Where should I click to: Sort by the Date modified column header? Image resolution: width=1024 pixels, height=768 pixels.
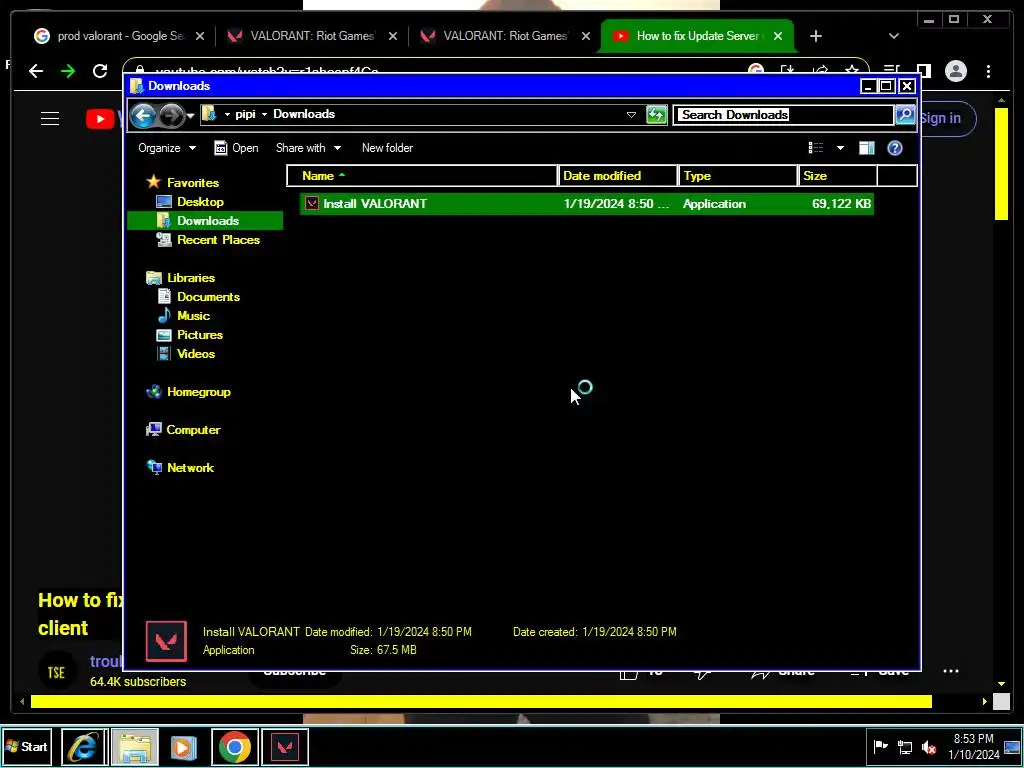pos(618,176)
